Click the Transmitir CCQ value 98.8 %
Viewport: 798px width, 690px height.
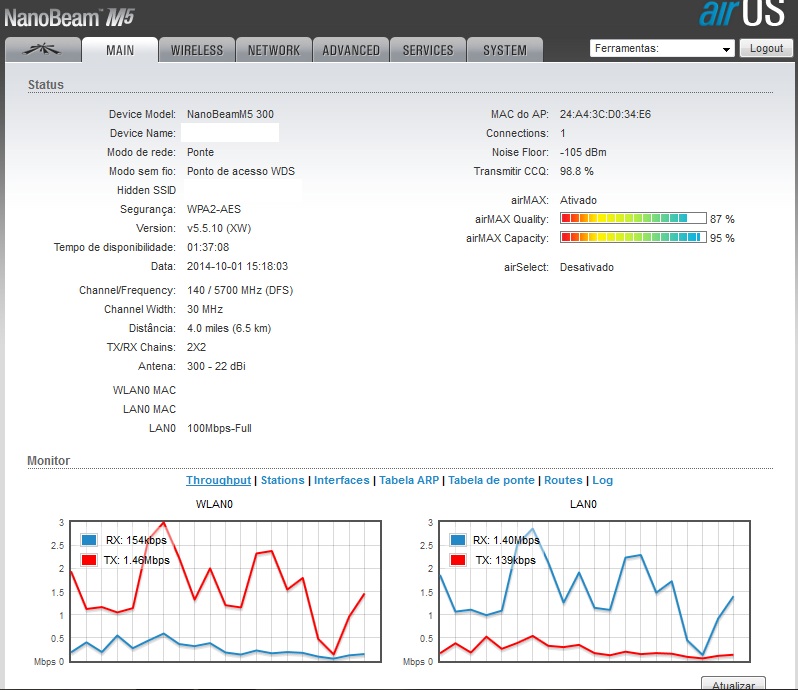577,171
